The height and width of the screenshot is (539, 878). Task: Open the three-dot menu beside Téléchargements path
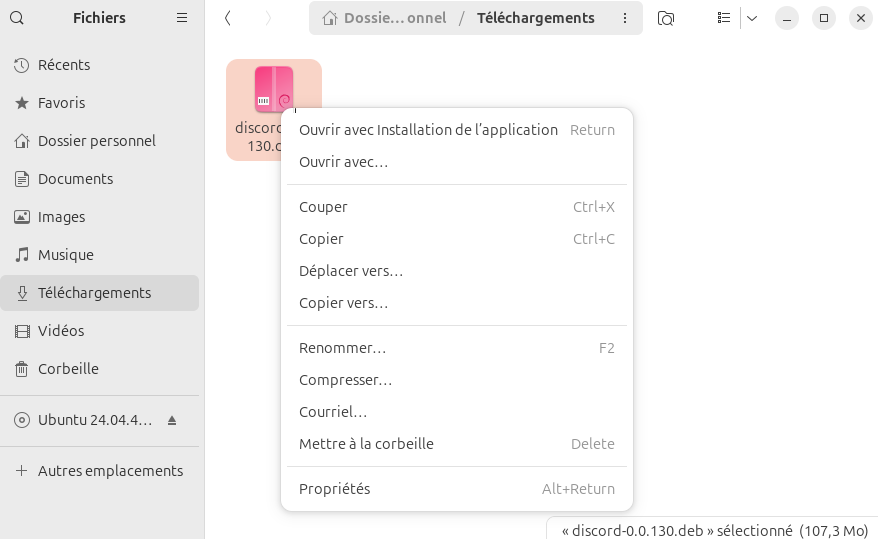(625, 18)
